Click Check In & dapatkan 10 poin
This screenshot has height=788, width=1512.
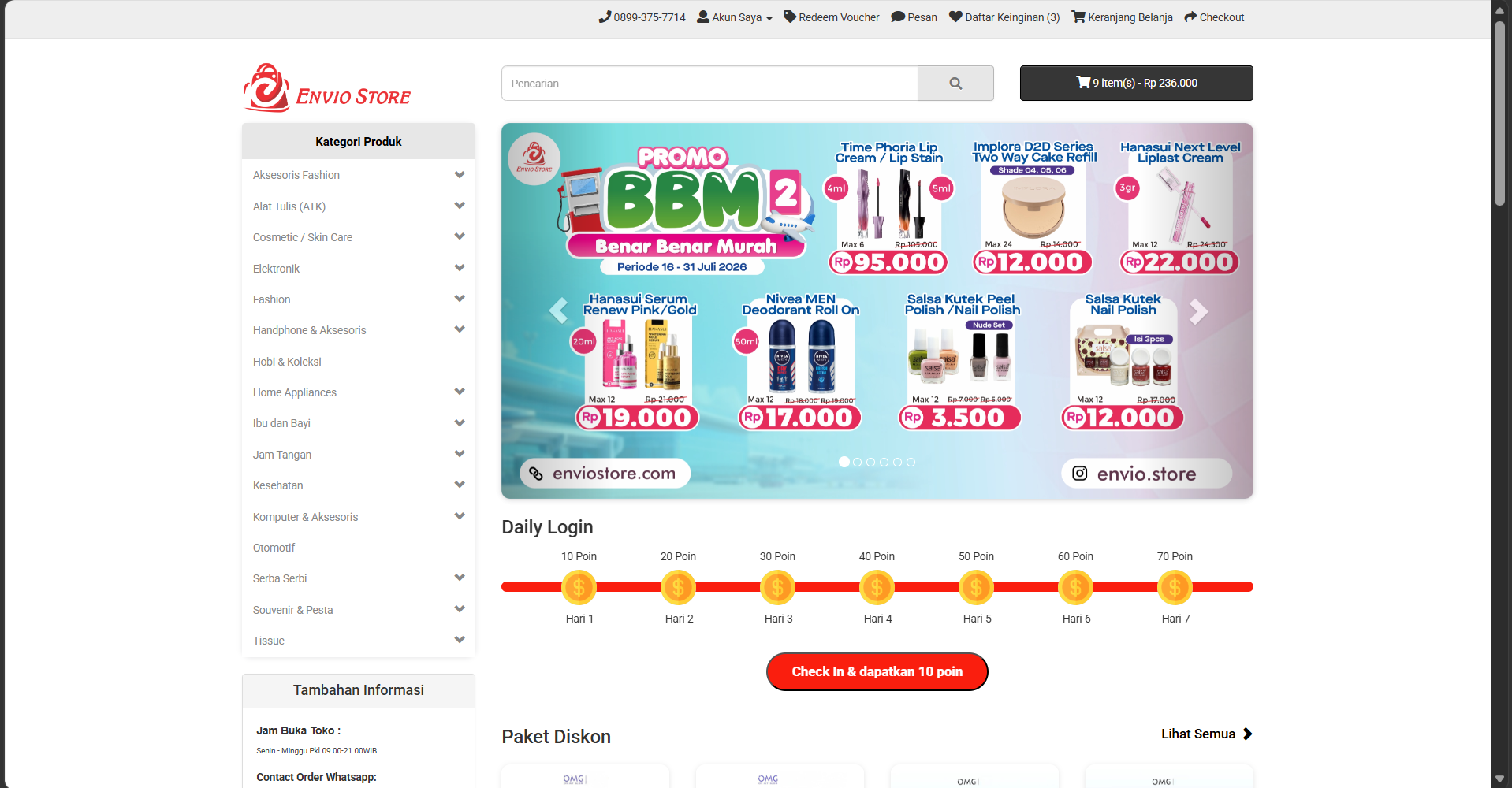click(x=877, y=671)
